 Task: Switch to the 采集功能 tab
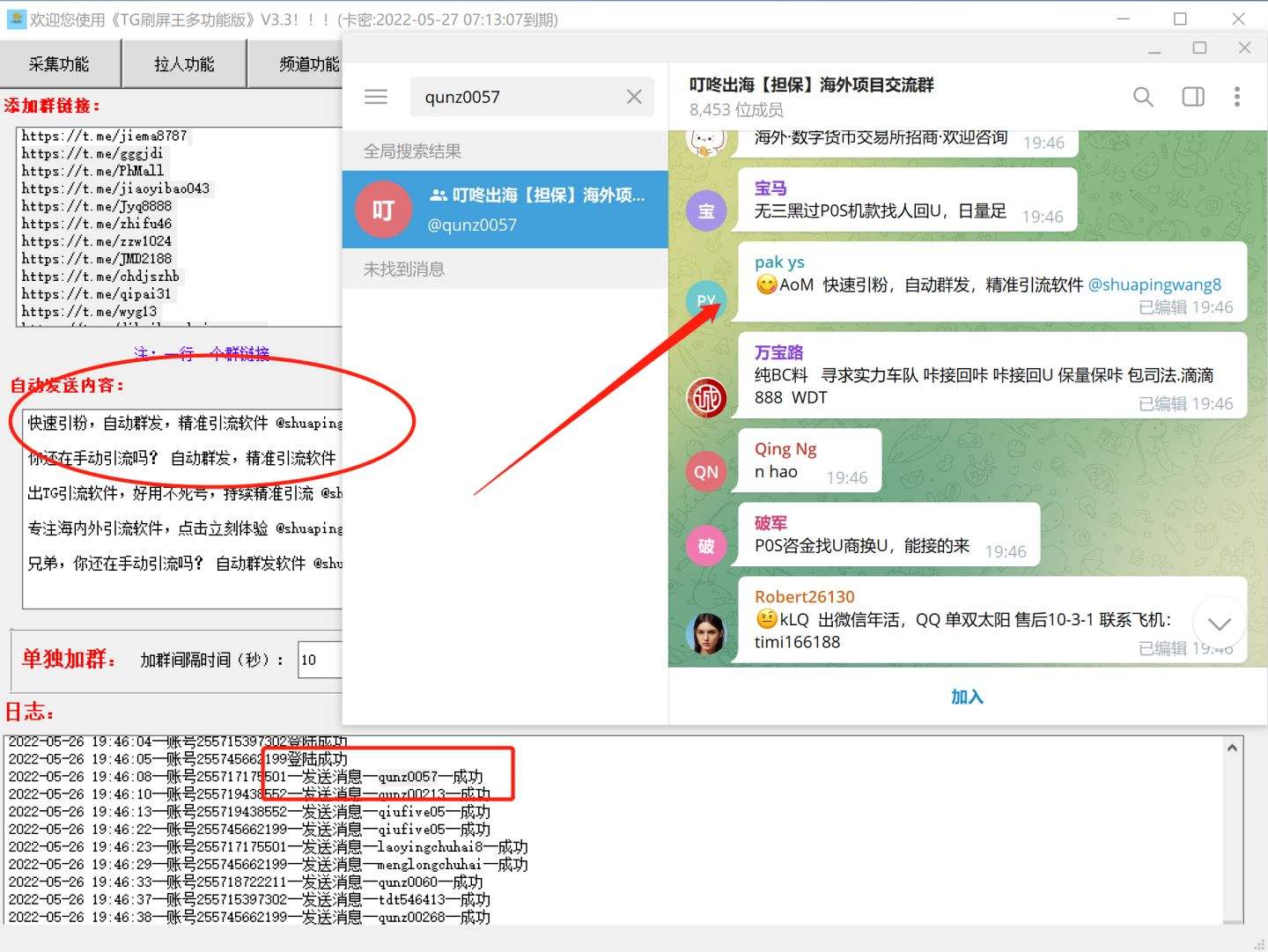59,63
